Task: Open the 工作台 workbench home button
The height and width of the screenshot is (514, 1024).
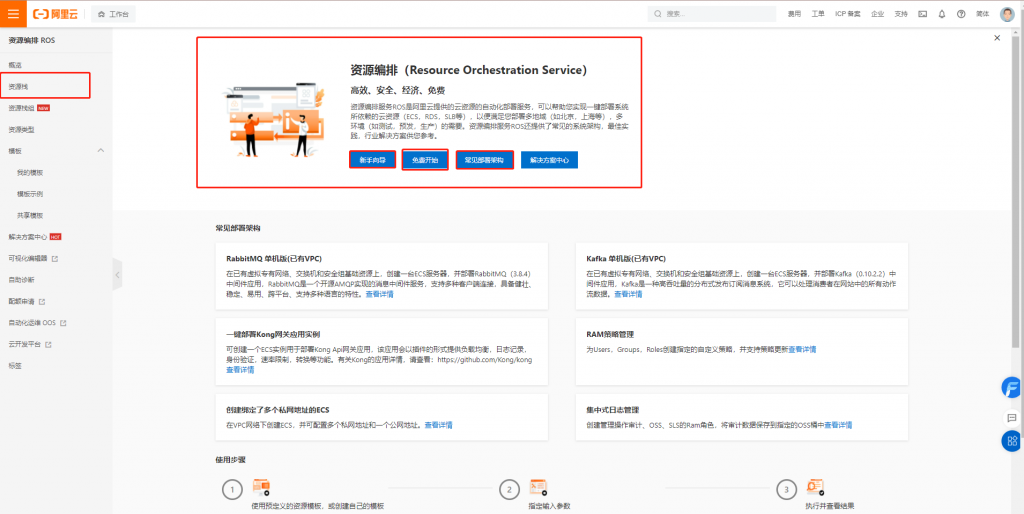Action: tap(114, 14)
